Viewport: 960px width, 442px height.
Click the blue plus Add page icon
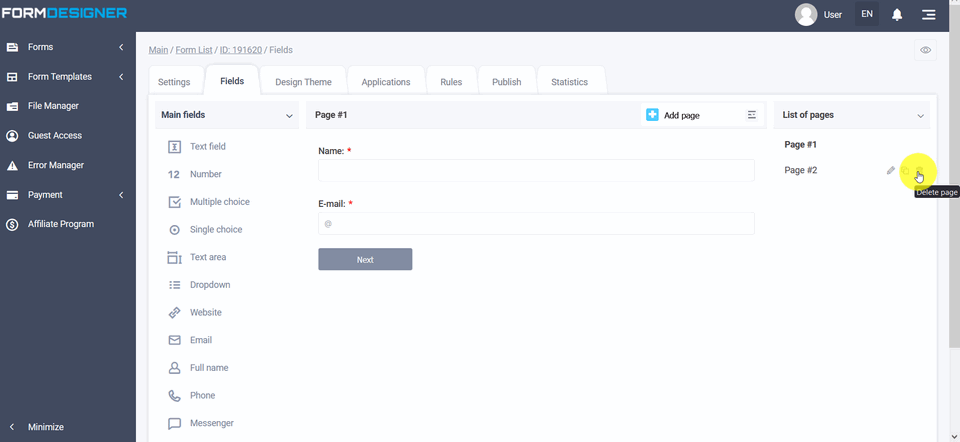(652, 115)
